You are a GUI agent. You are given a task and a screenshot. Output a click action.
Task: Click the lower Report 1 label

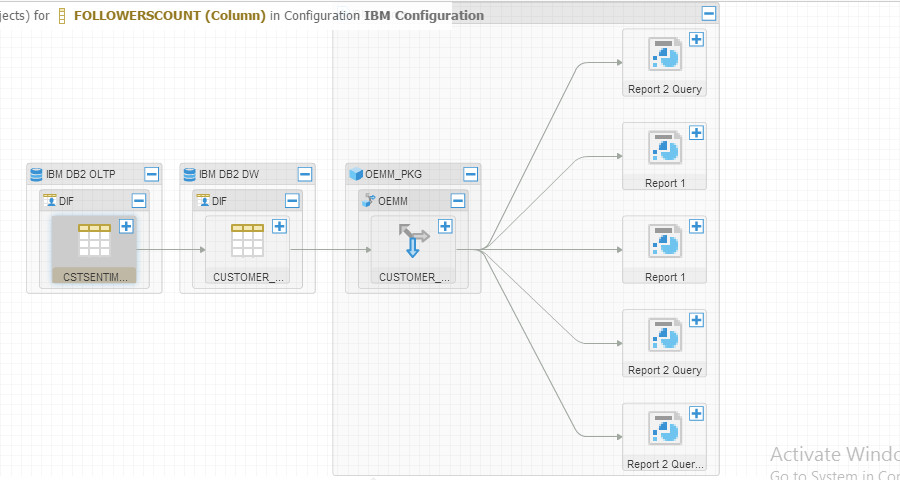click(665, 277)
